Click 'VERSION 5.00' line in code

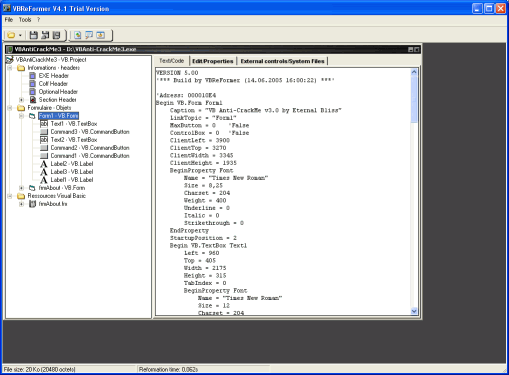pos(177,73)
